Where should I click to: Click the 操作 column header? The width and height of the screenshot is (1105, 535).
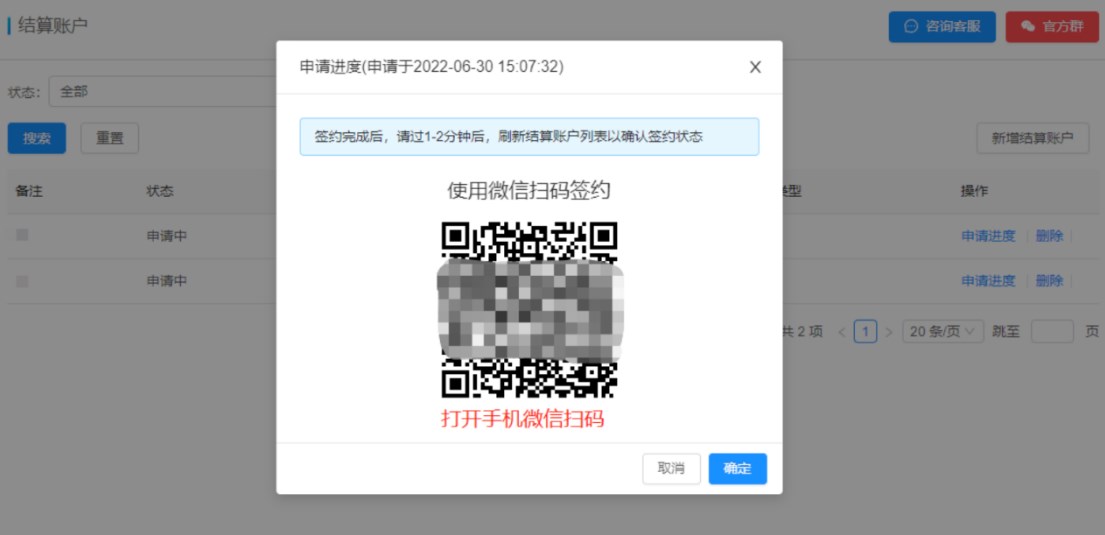(x=974, y=191)
